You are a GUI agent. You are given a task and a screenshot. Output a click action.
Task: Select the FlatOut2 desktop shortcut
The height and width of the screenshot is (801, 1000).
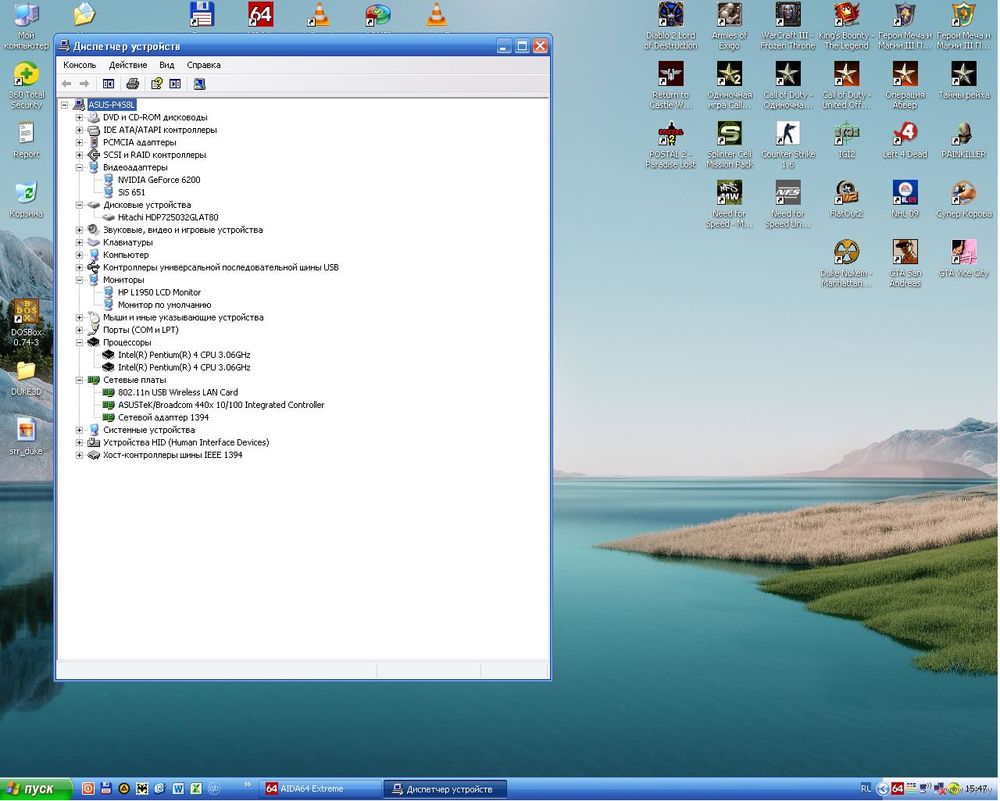(847, 200)
